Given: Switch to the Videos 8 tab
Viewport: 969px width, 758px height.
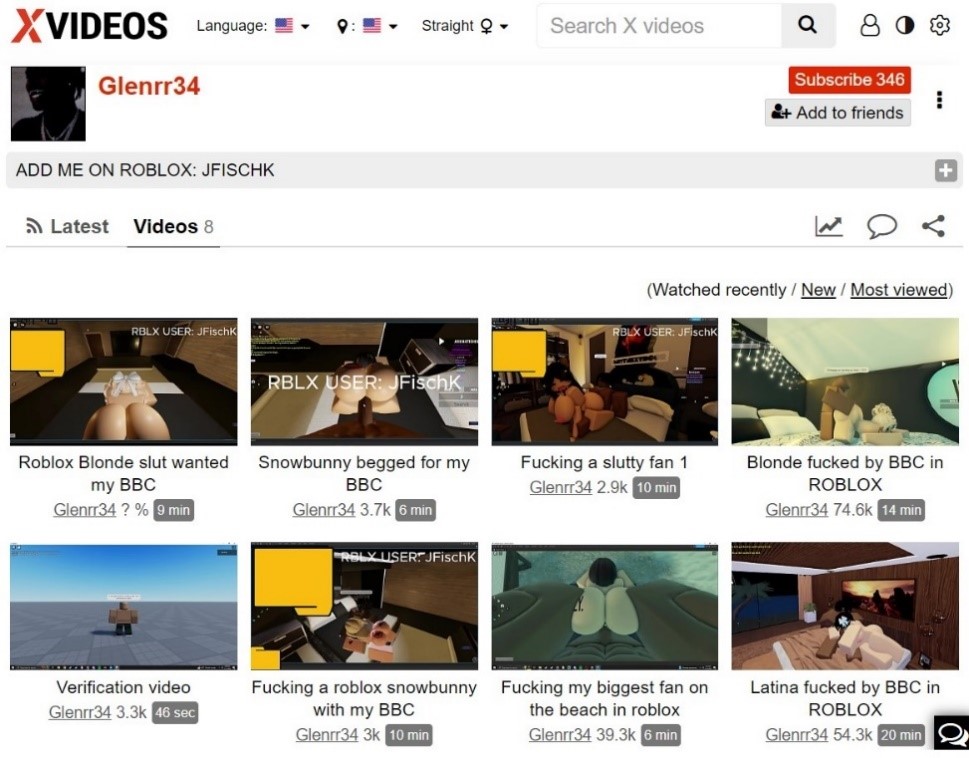Looking at the screenshot, I should (x=173, y=226).
